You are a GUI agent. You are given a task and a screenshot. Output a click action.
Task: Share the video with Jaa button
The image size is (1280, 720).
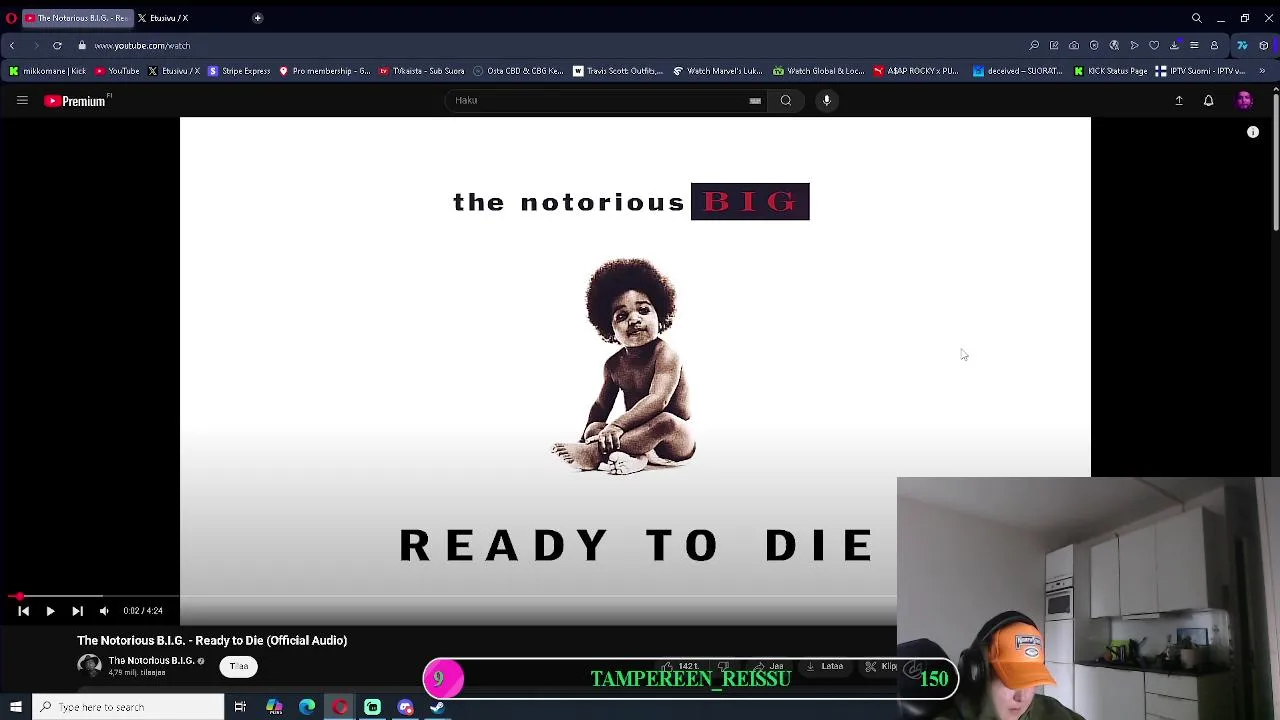(x=770, y=666)
